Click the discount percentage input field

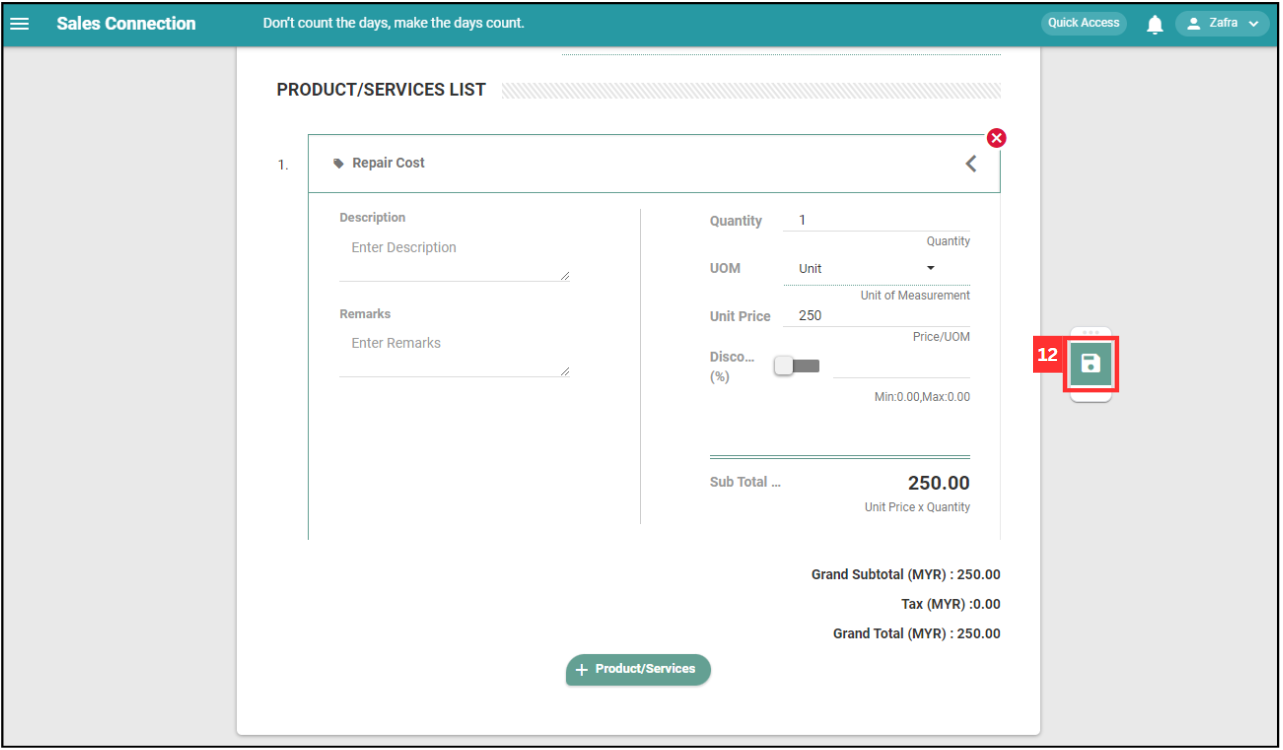(901, 367)
